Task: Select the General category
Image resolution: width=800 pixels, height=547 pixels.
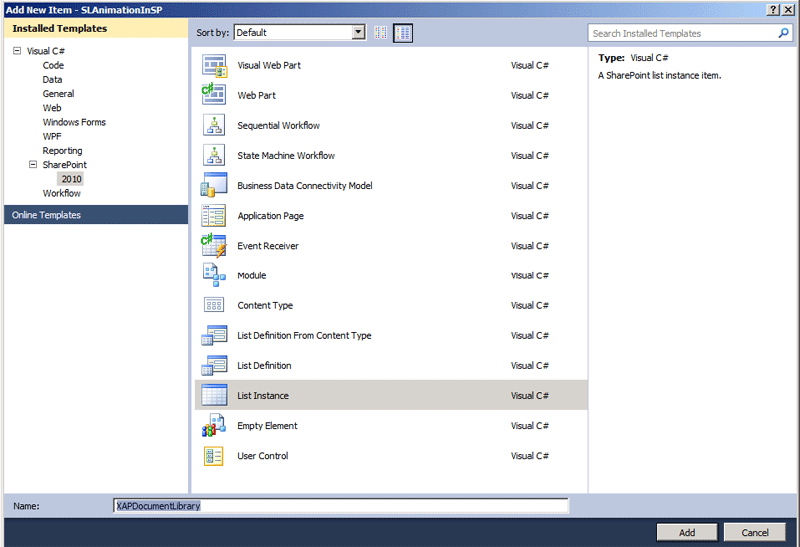Action: pyautogui.click(x=58, y=94)
